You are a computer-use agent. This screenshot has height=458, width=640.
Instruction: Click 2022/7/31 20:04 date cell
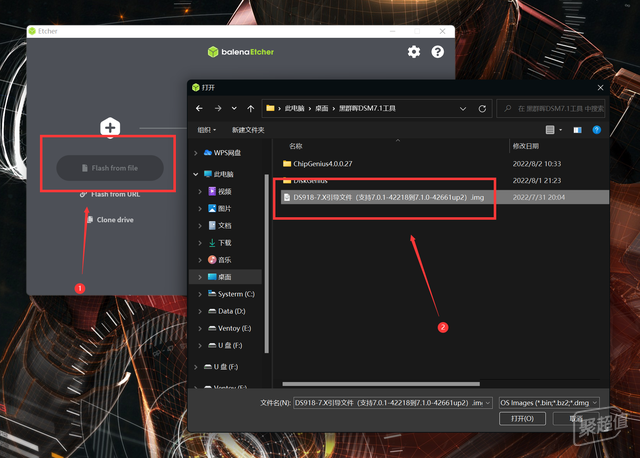[539, 197]
